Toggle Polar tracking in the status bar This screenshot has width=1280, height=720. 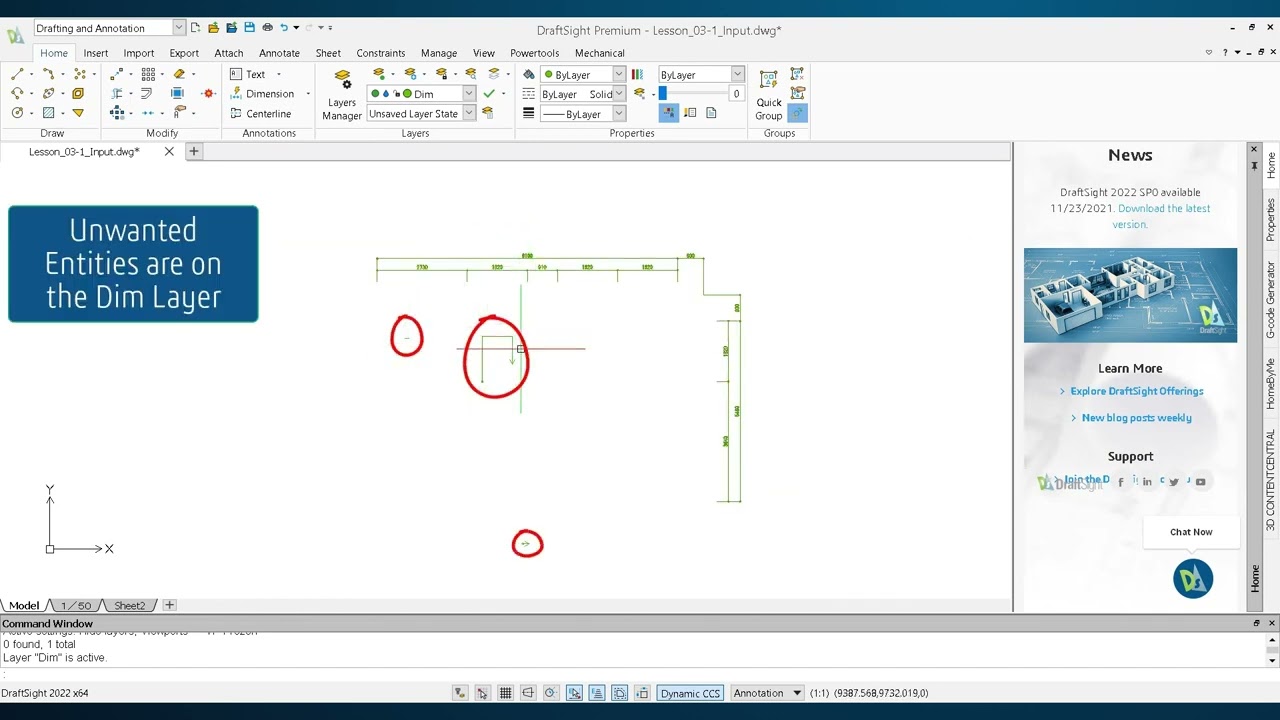click(551, 693)
